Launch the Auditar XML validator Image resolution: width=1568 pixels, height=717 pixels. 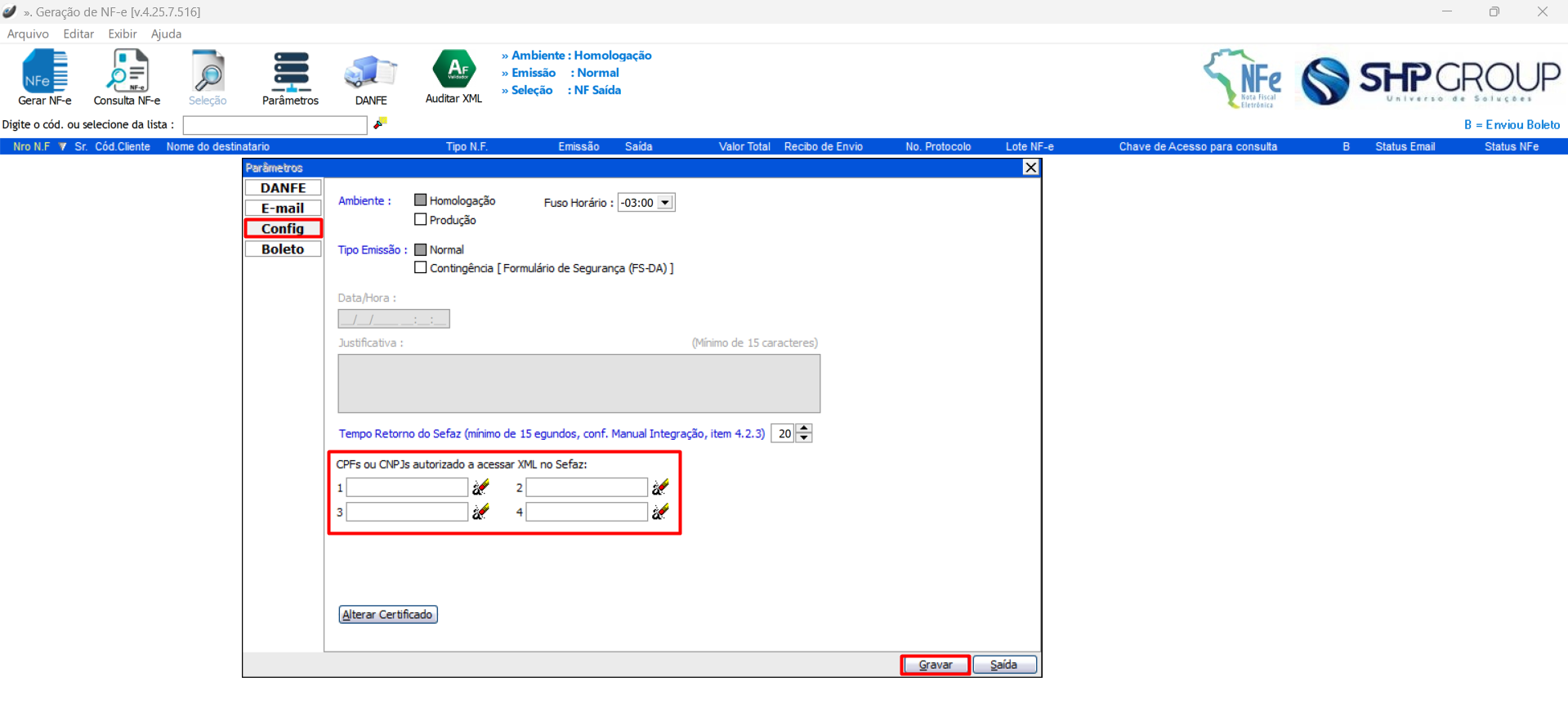(453, 75)
